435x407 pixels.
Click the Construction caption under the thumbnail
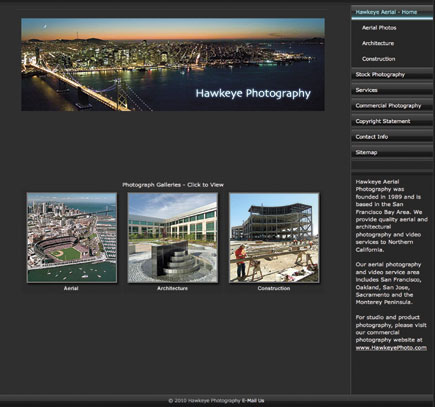(x=274, y=288)
